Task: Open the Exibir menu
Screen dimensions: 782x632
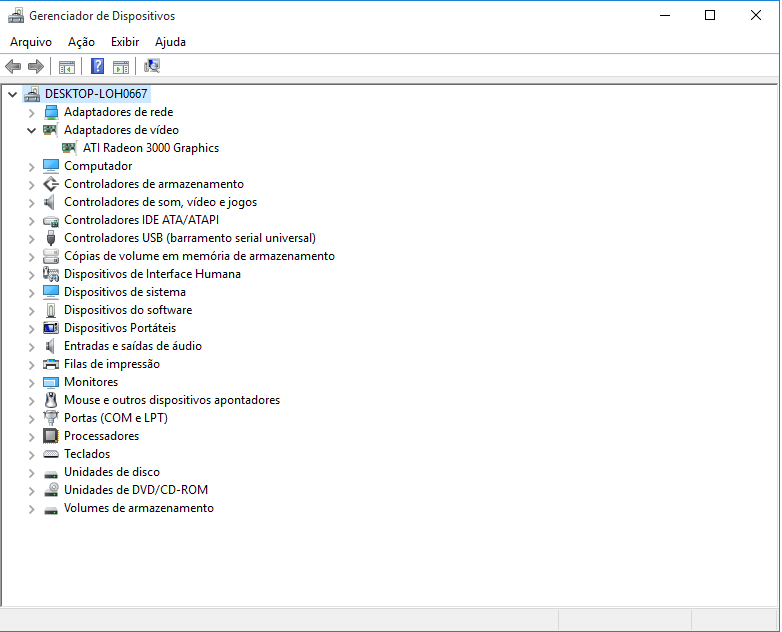Action: 125,42
